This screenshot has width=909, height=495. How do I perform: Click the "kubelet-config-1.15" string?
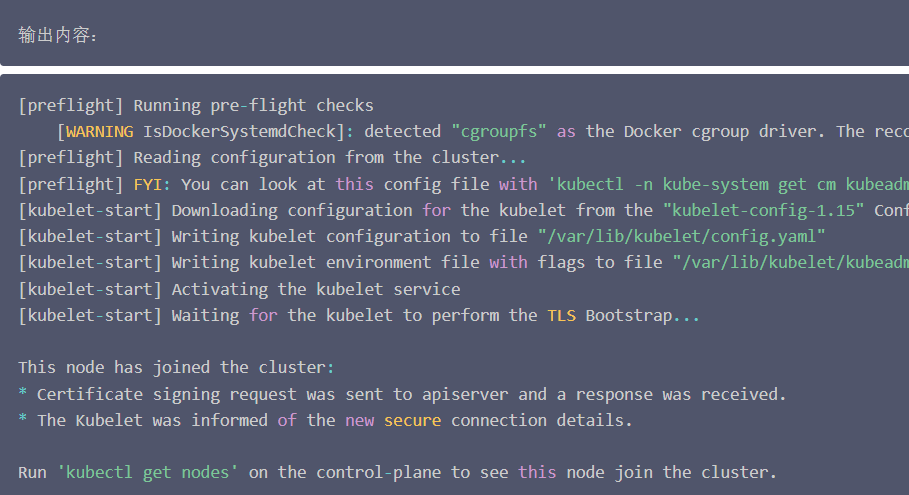coord(763,210)
